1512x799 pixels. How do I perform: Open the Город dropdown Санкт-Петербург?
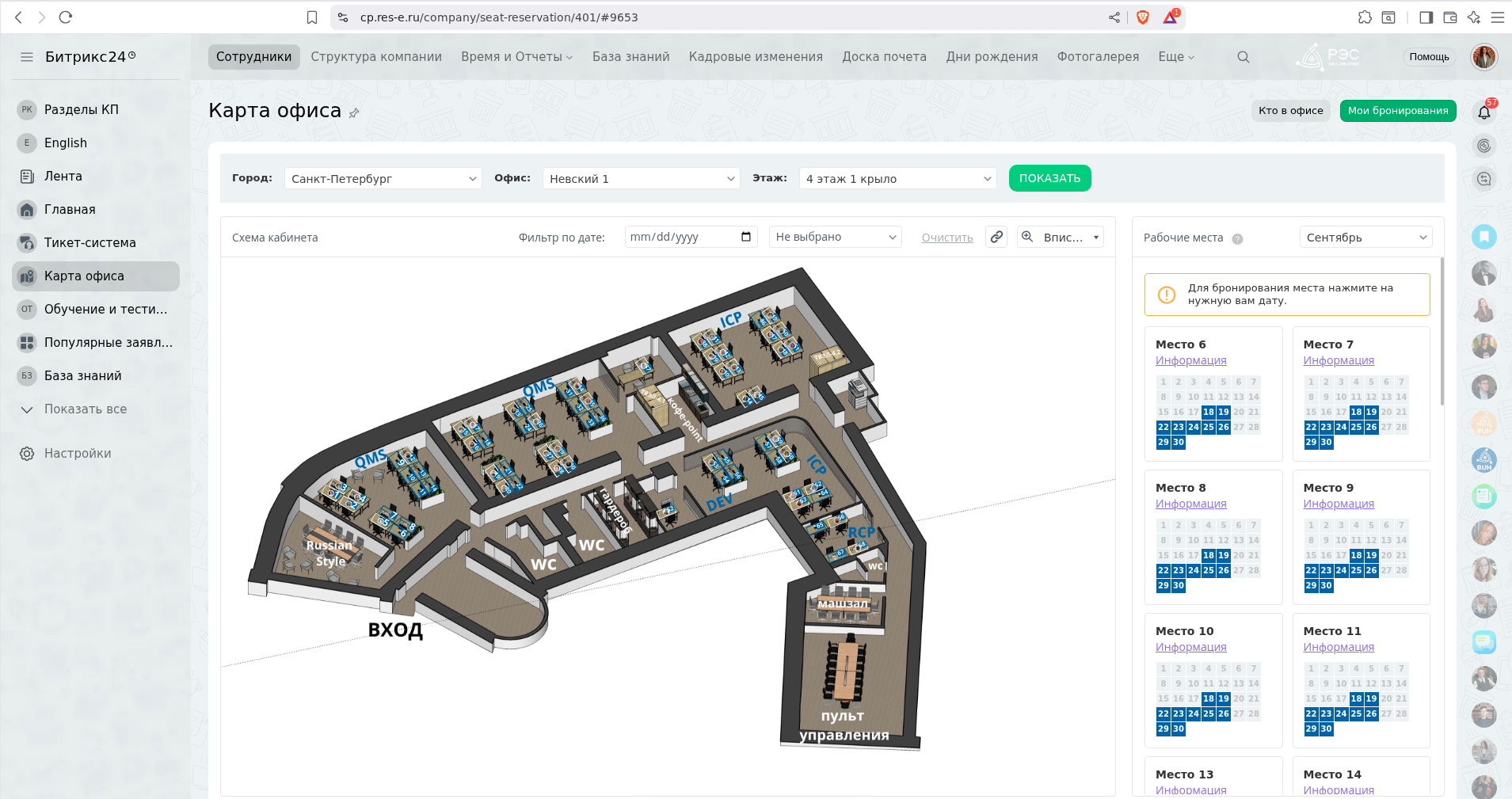[383, 179]
